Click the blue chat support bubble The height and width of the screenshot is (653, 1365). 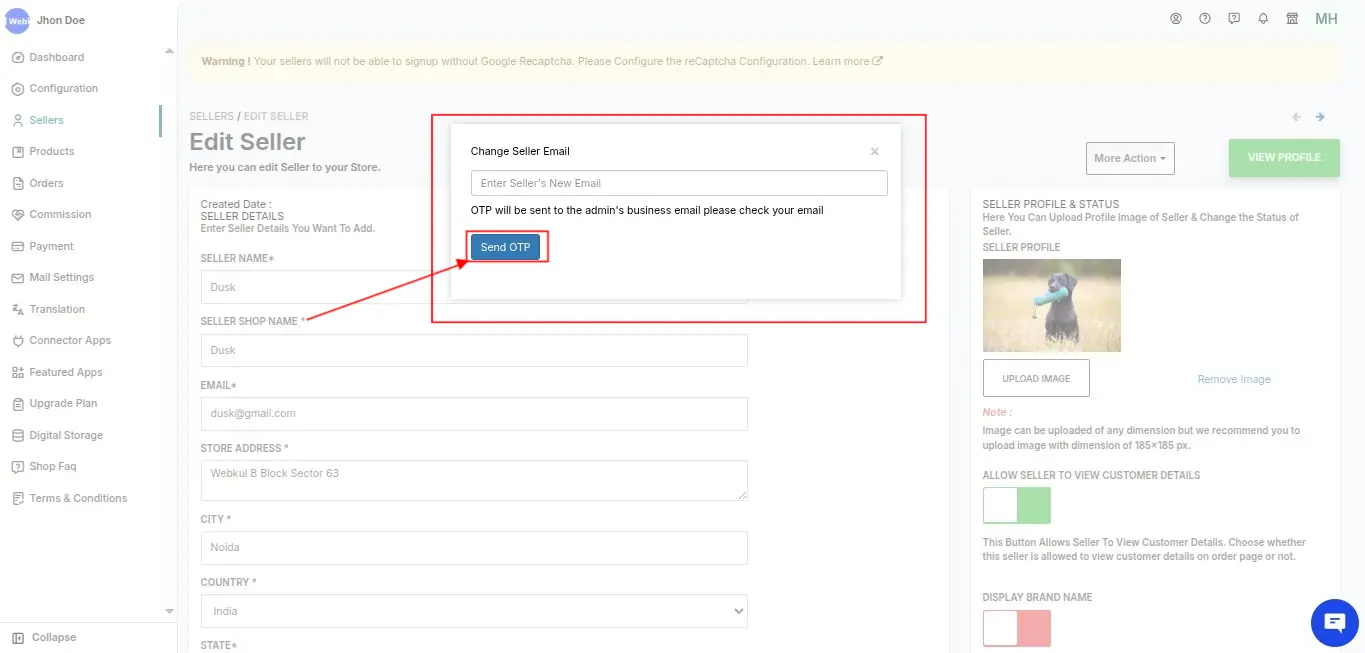tap(1334, 622)
